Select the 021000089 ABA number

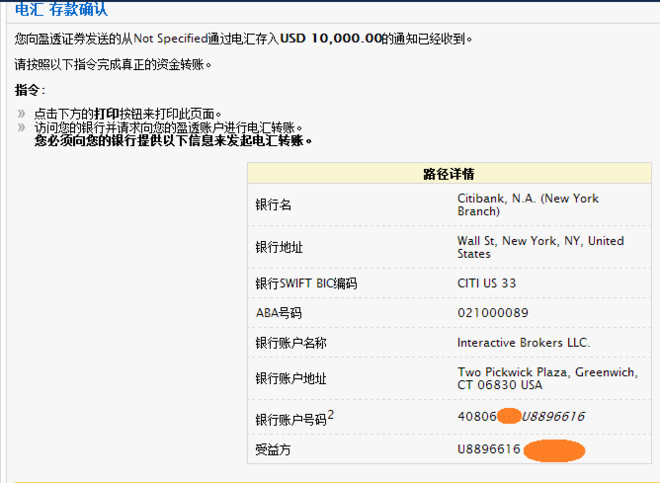(493, 313)
